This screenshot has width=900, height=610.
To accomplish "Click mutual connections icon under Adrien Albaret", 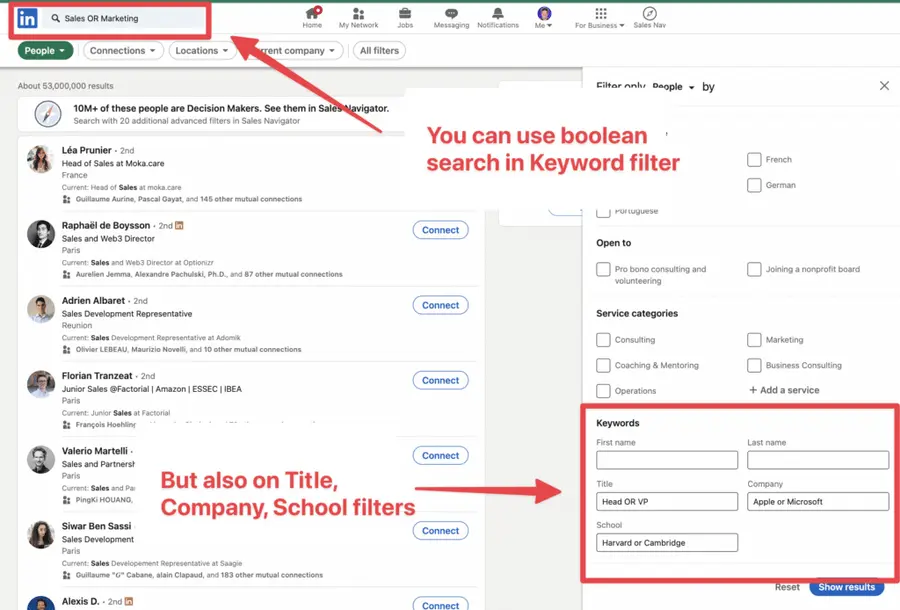I will point(67,349).
